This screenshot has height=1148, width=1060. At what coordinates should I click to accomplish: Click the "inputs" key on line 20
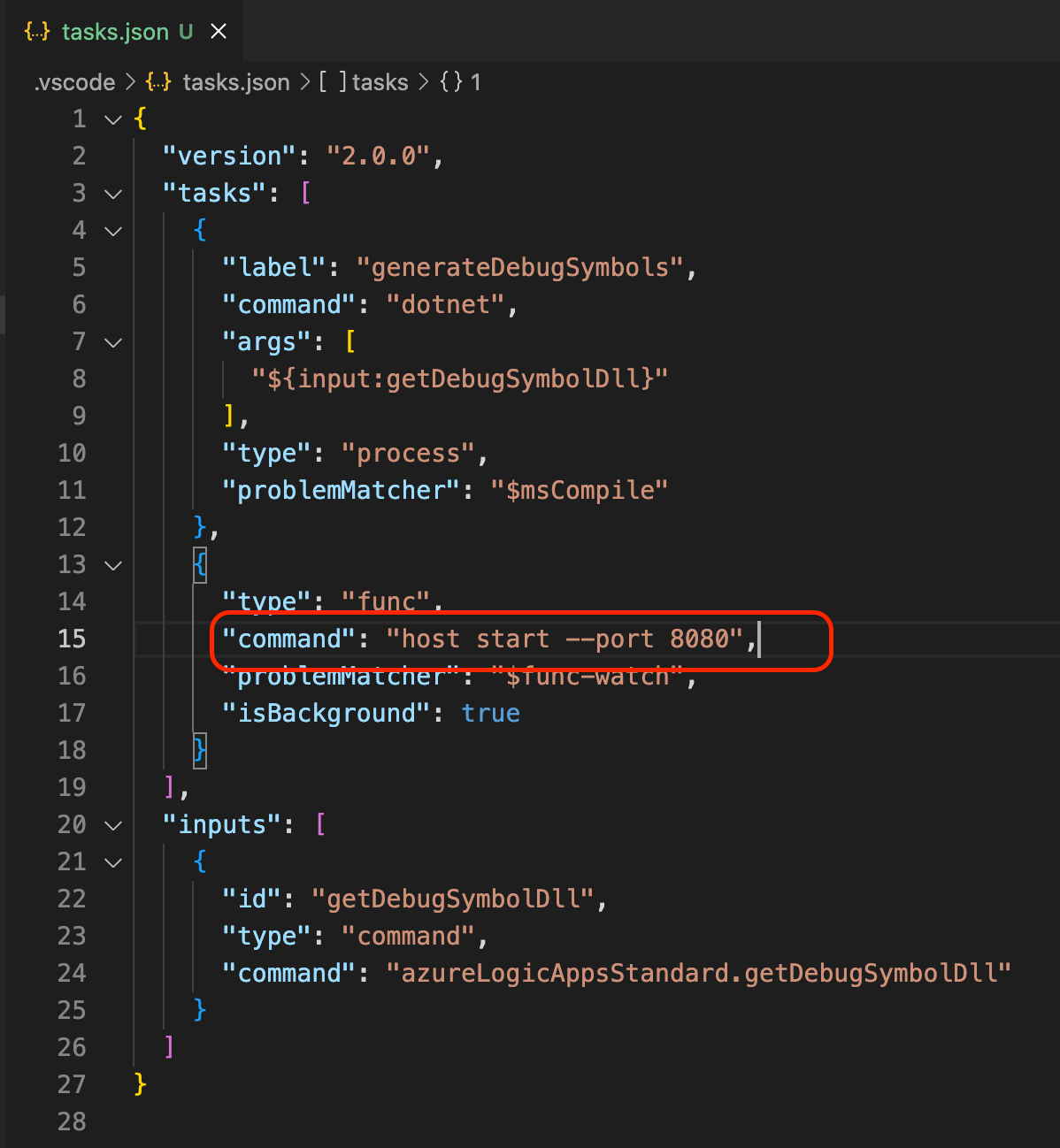(x=222, y=825)
